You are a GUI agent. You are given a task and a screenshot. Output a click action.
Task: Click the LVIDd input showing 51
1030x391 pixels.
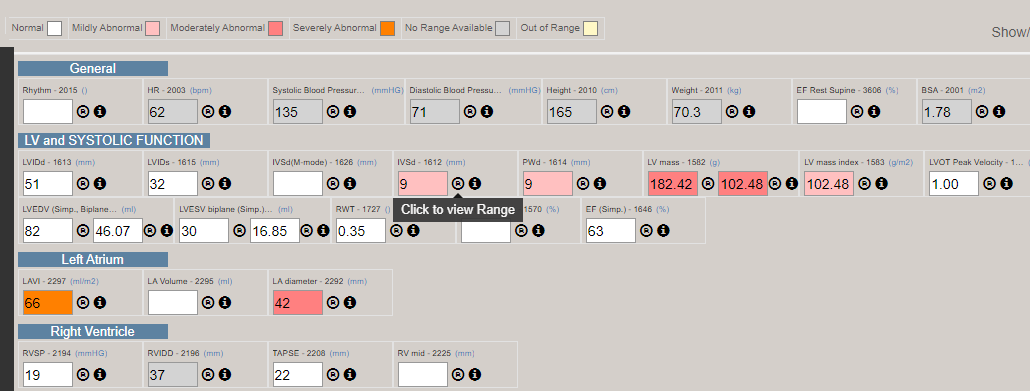point(48,184)
